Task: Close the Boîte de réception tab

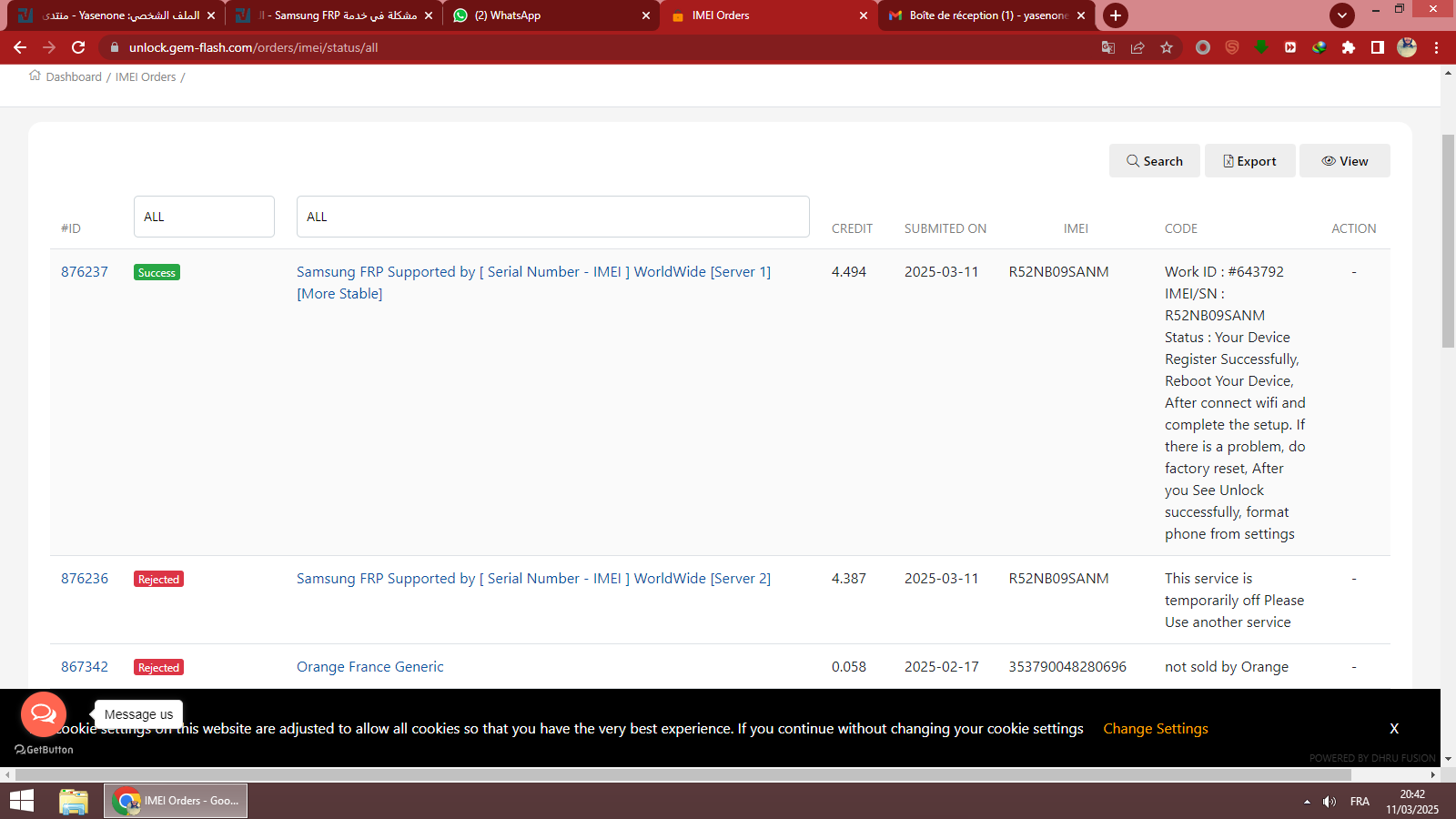Action: pyautogui.click(x=1081, y=15)
